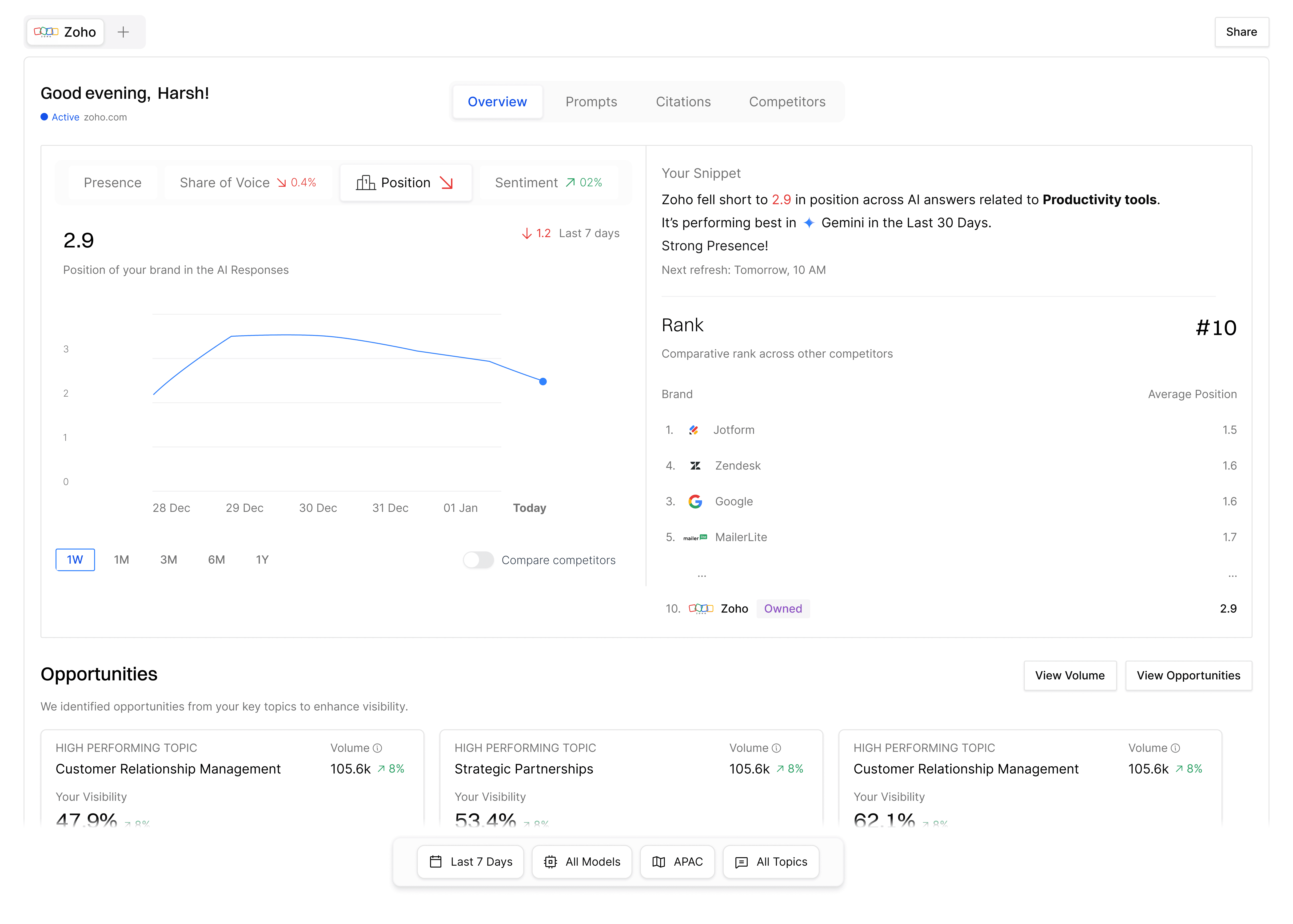Viewport: 1293px width, 924px height.
Task: Click the Today data point on the chart
Action: pos(543,382)
